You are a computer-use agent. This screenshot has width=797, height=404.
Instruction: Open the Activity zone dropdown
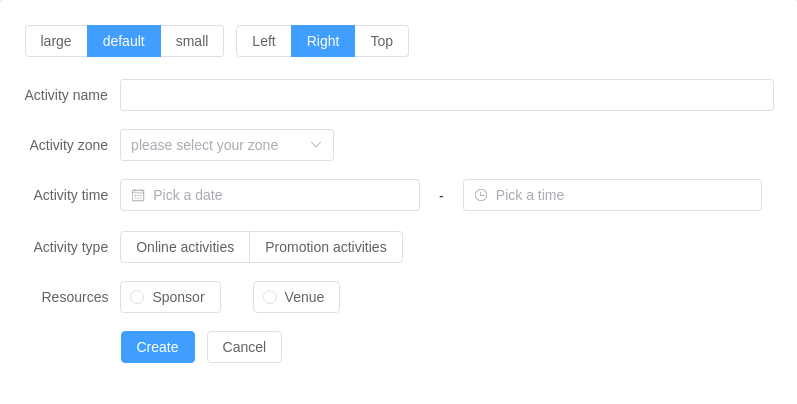click(227, 145)
